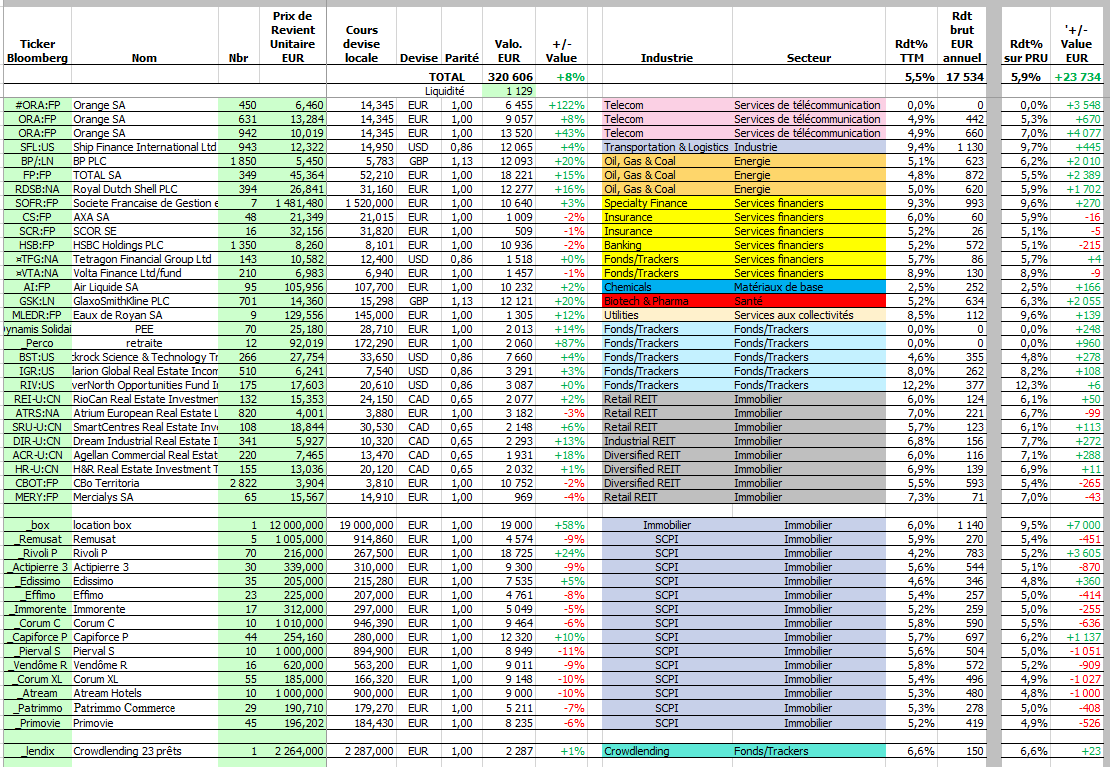Screen dimensions: 1110x767
Task: Select the Crowdlending 23 prêts cell
Action: [145, 751]
